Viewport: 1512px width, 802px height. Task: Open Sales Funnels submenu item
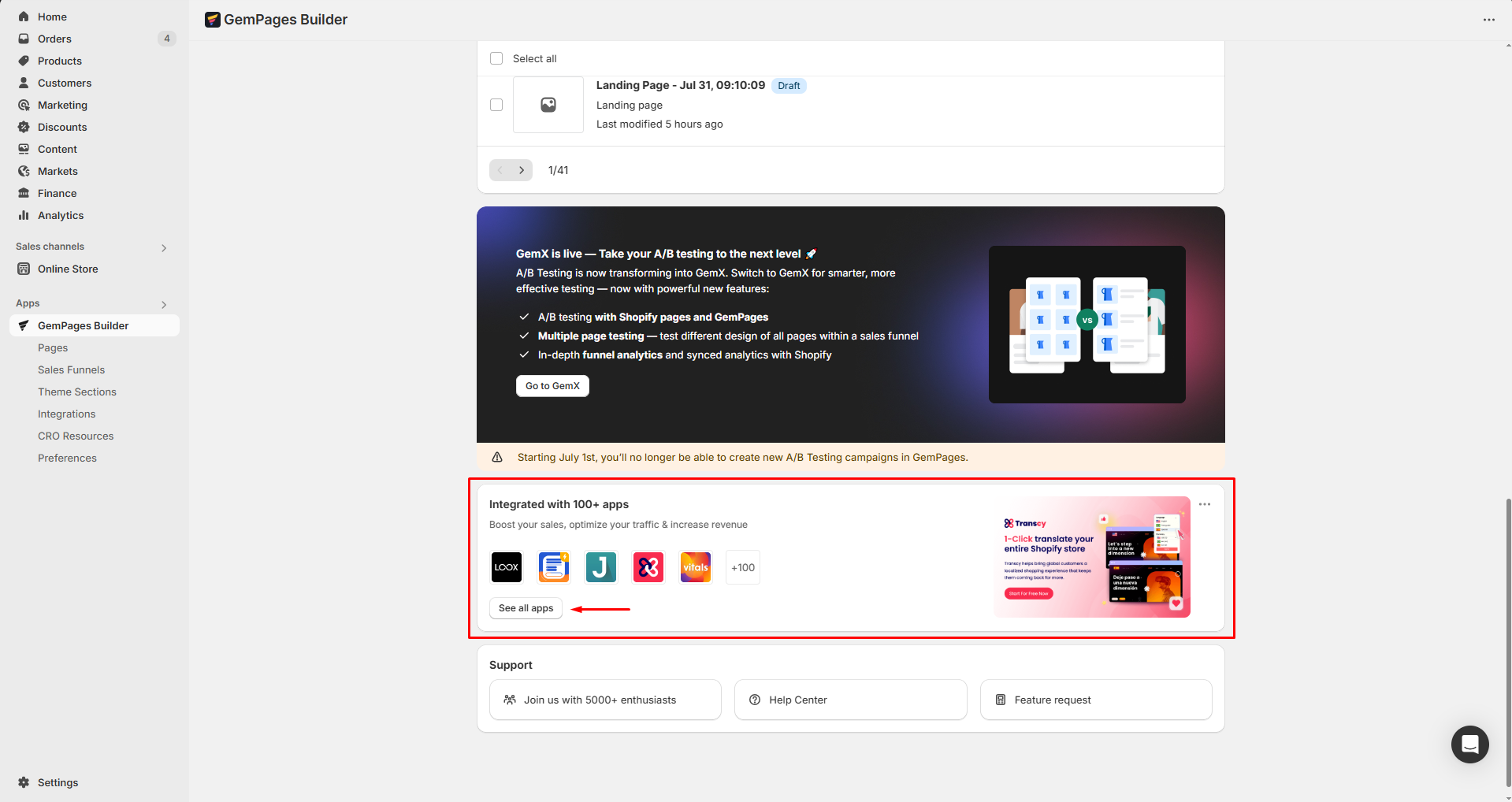71,369
